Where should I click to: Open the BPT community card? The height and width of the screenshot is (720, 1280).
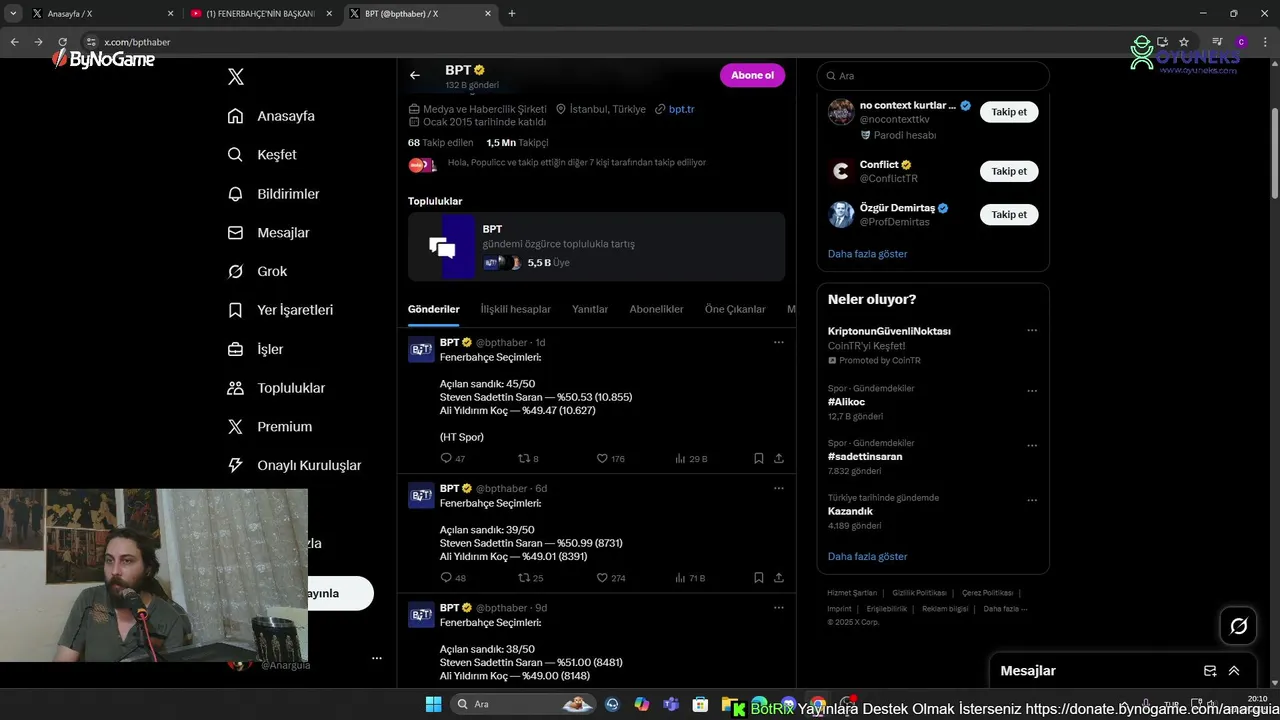pos(596,246)
